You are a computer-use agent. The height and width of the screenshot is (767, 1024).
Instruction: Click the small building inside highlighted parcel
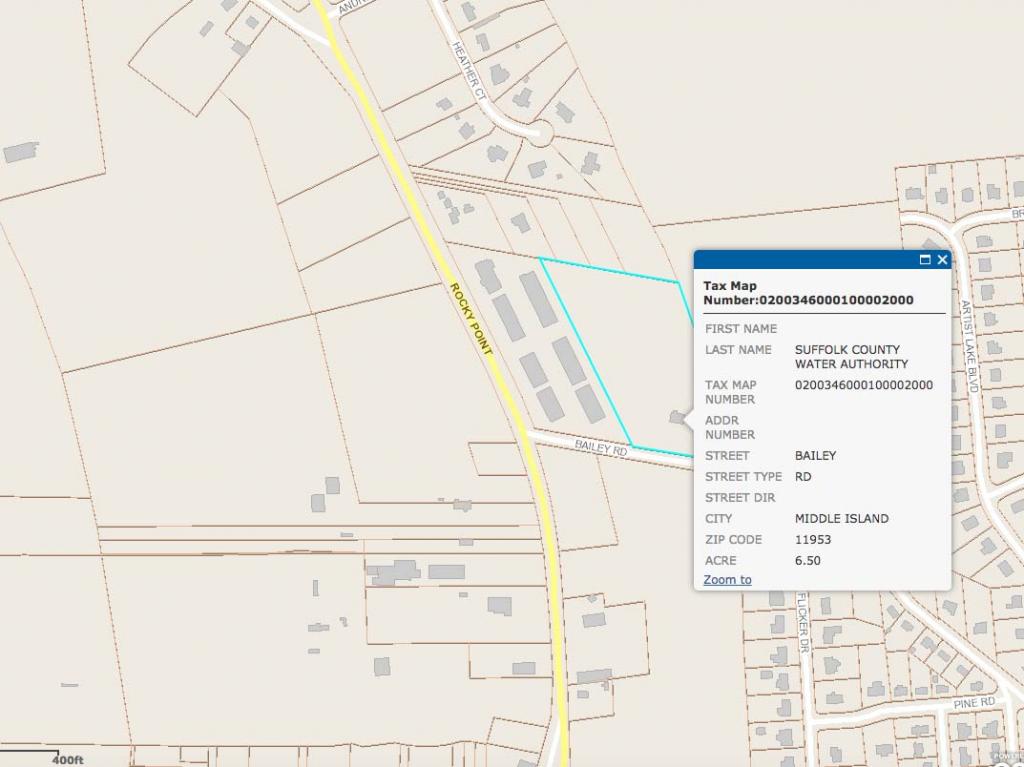tap(676, 417)
